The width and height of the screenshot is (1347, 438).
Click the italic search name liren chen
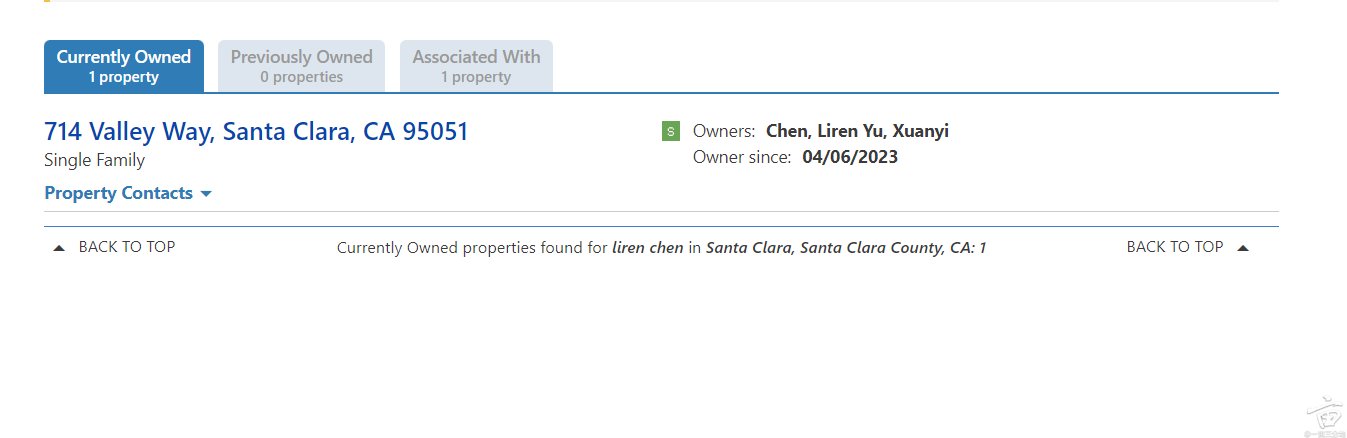pos(648,248)
